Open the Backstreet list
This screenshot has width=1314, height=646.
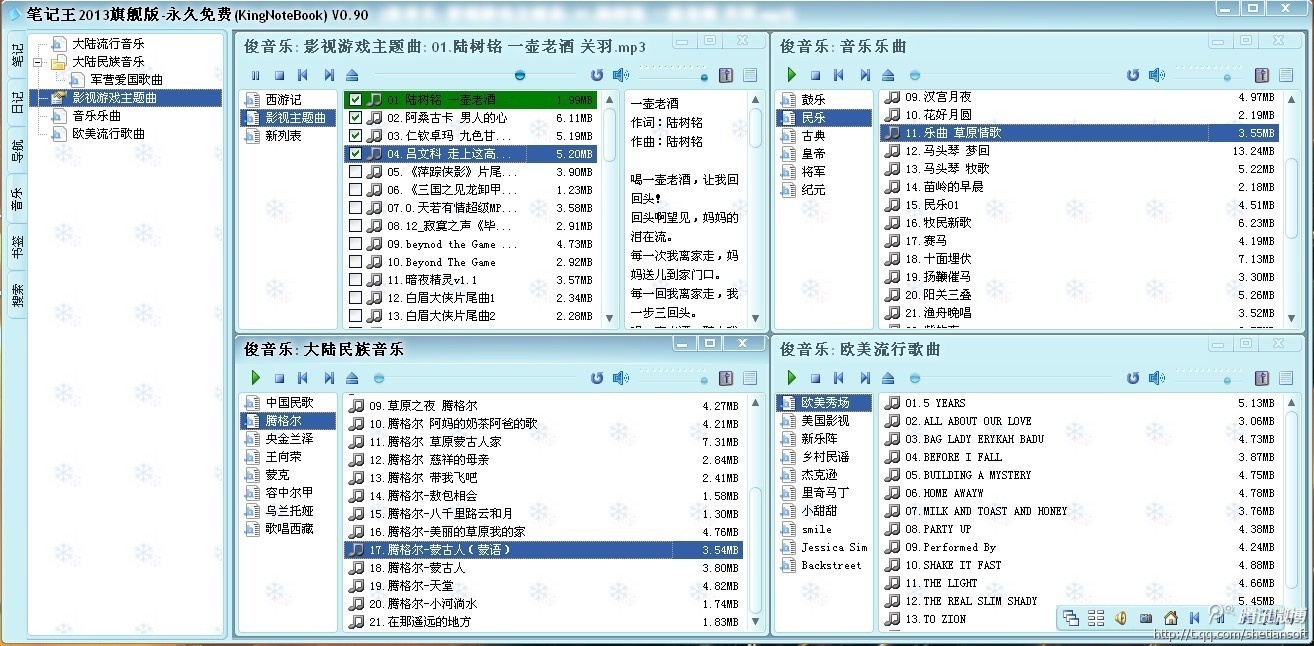tap(830, 565)
